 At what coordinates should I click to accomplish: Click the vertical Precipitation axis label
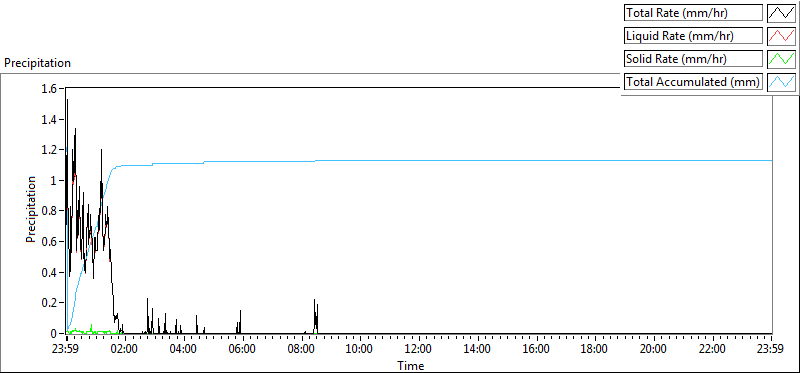point(31,210)
